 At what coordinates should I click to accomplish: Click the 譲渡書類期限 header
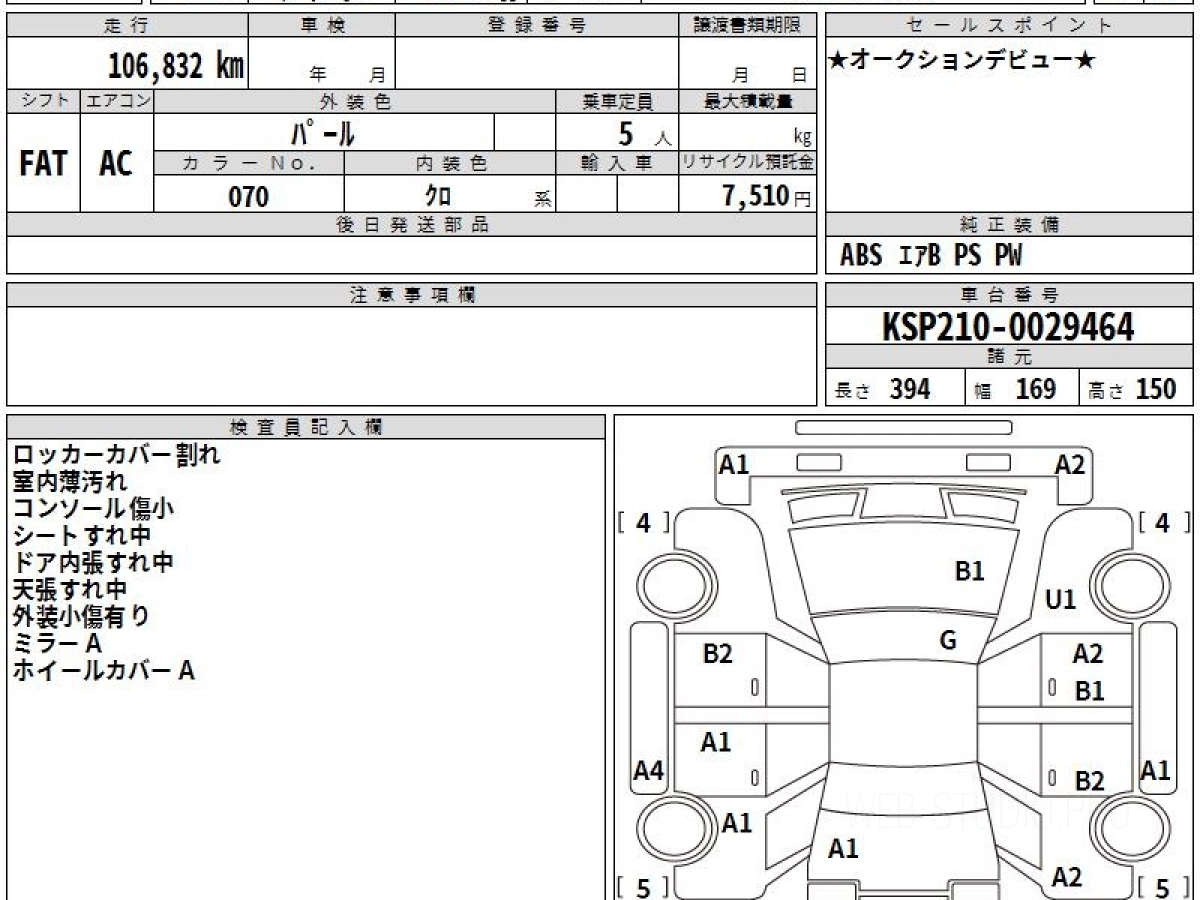point(748,26)
